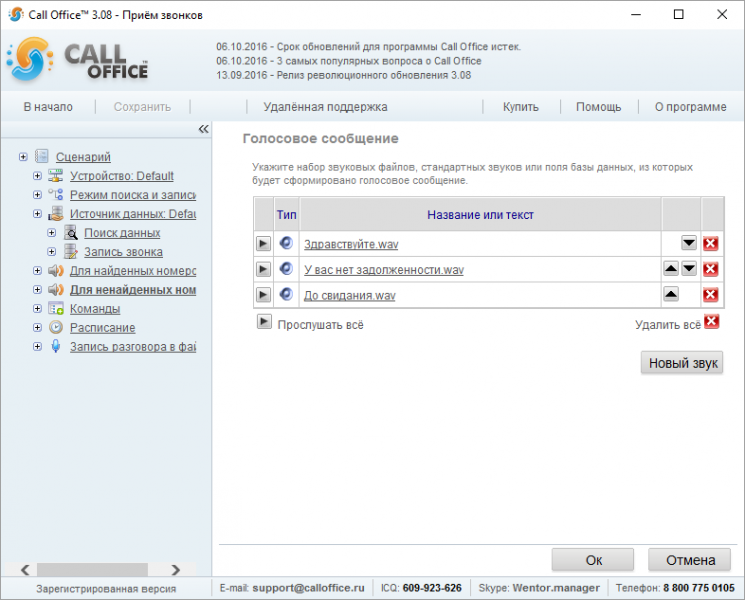Expand the Расписание node
This screenshot has height=600, width=745.
tap(38, 328)
